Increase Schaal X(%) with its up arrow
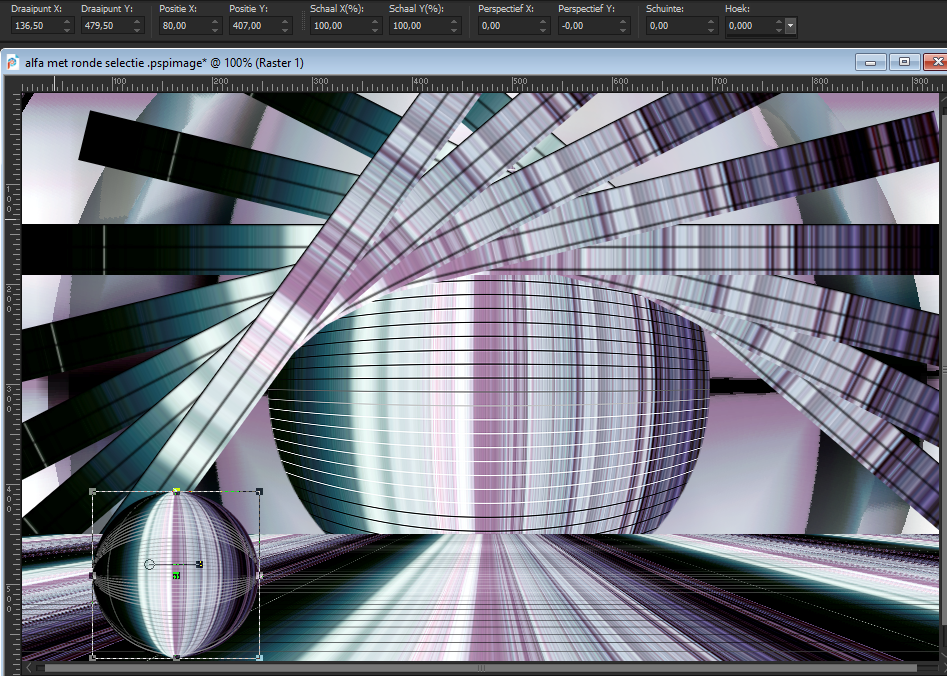 coord(375,22)
